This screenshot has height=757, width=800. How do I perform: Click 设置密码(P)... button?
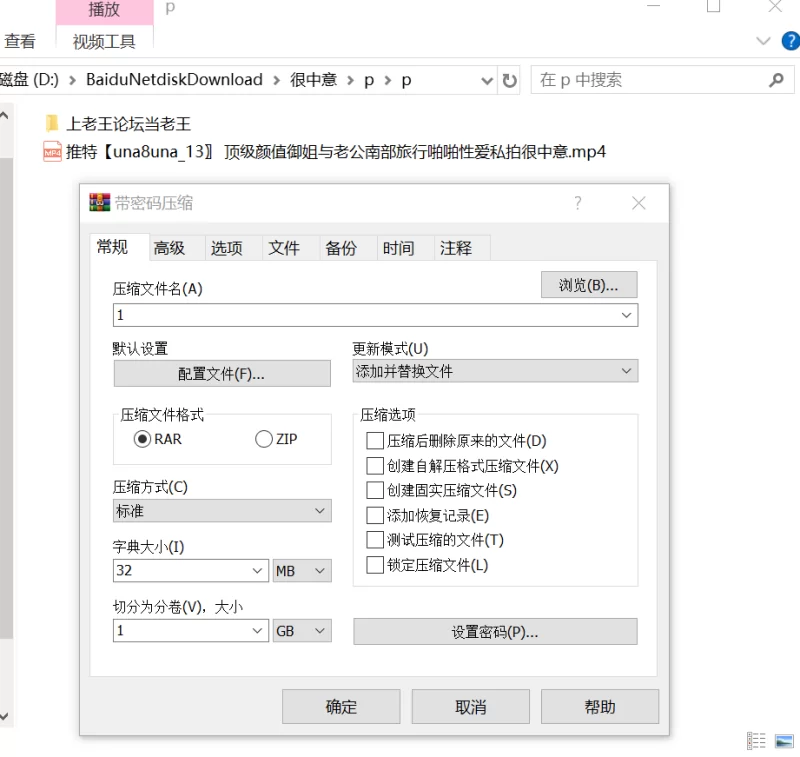495,632
